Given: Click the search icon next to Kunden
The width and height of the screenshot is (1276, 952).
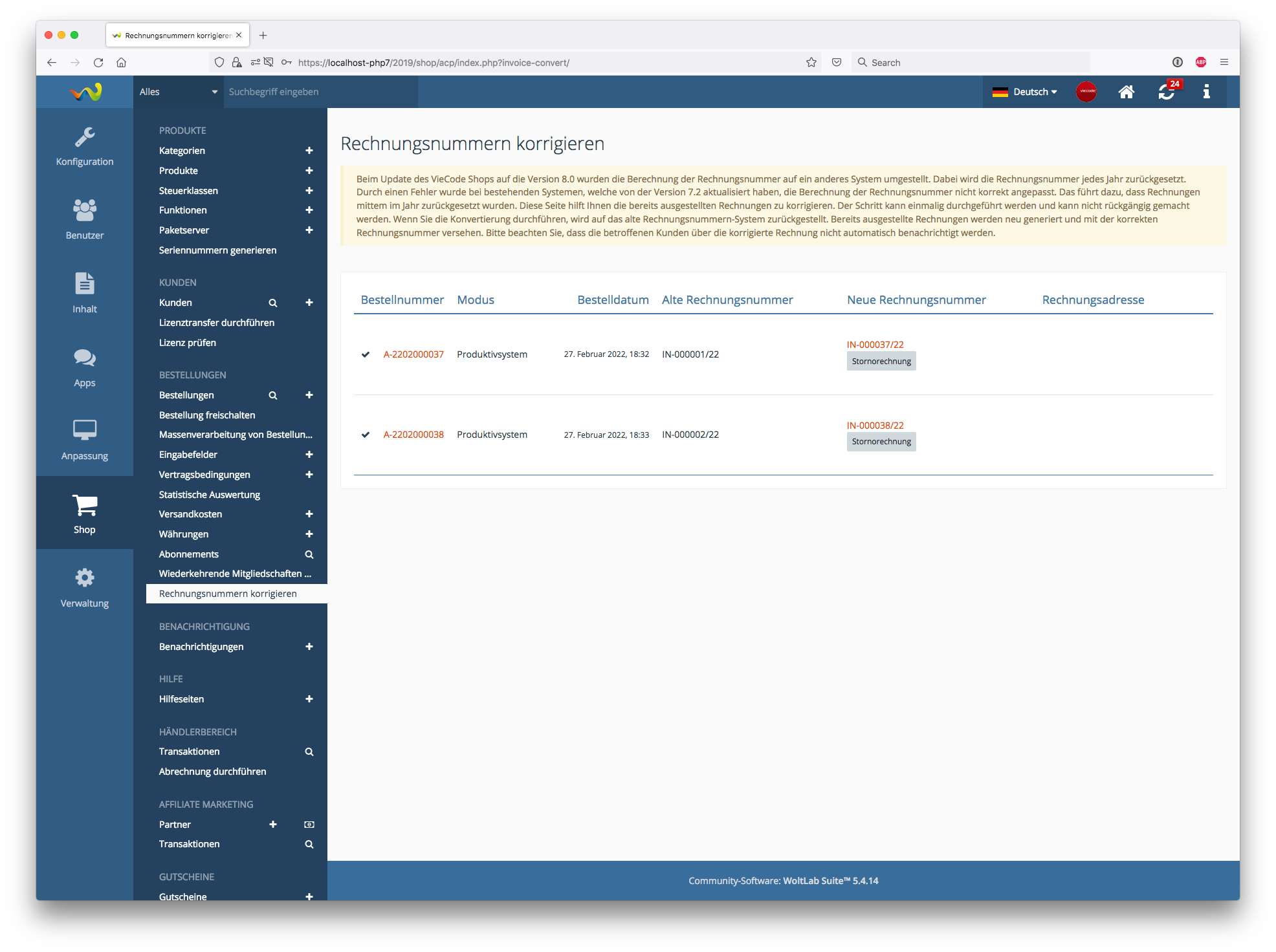Looking at the screenshot, I should tap(273, 303).
